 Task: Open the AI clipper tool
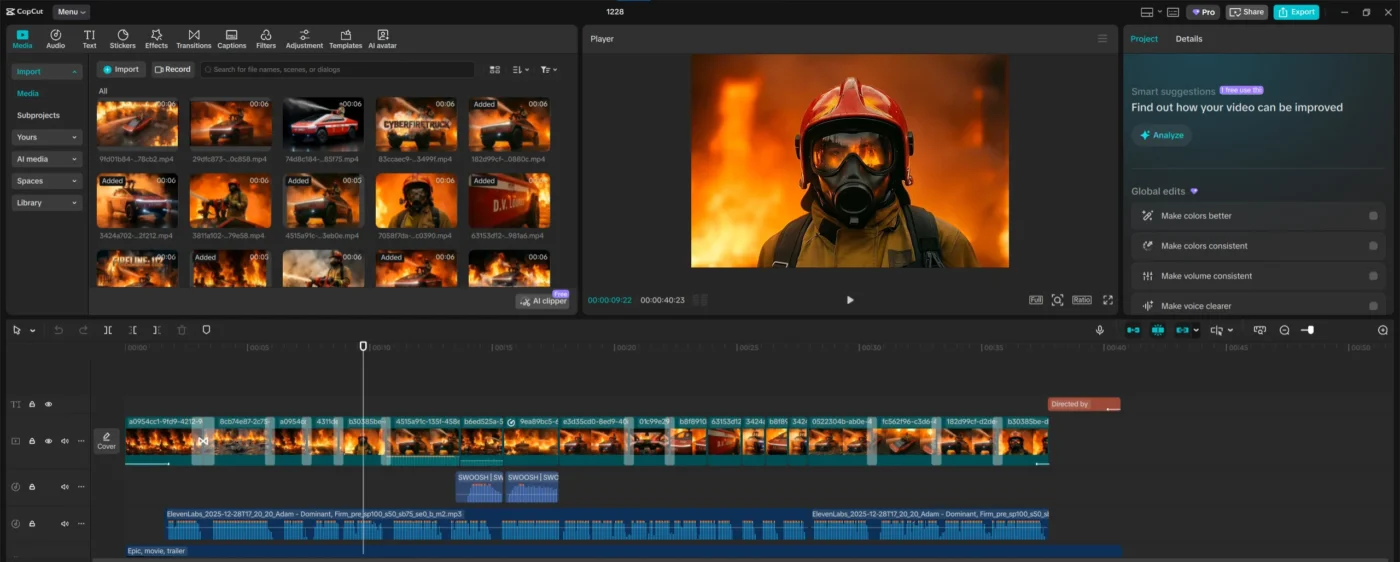pos(542,301)
